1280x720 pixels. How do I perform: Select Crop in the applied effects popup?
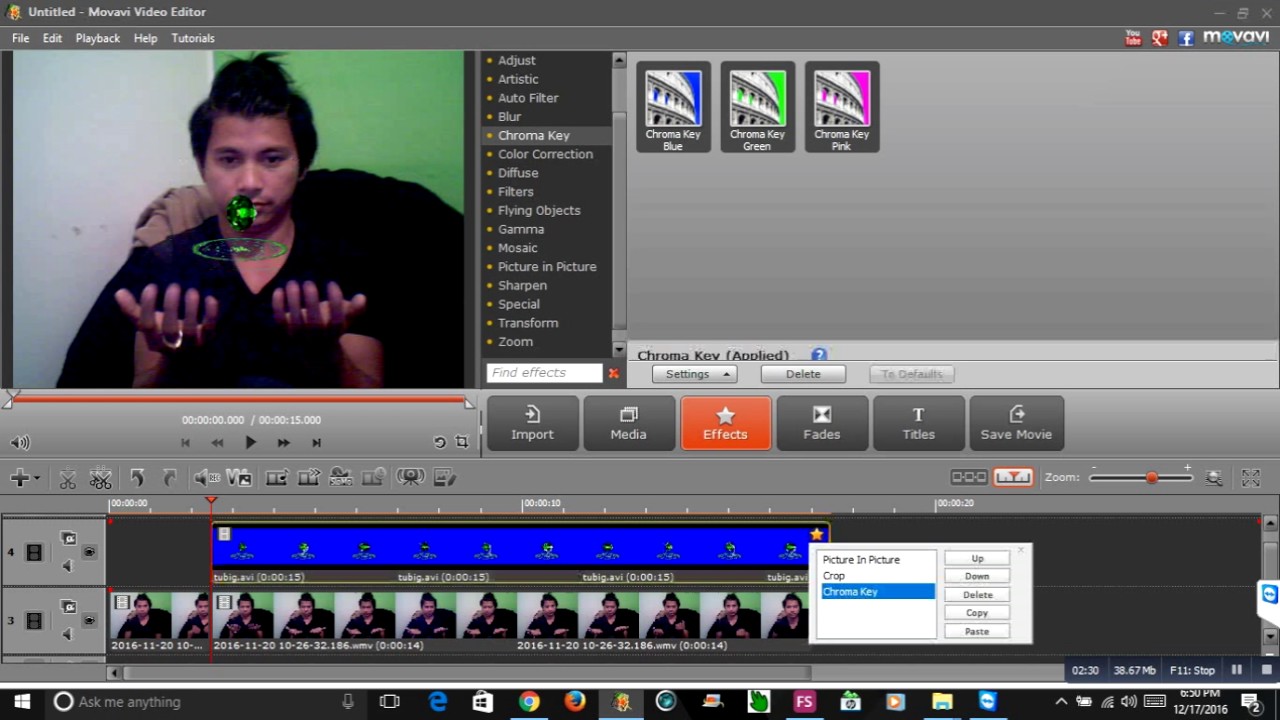tap(877, 576)
